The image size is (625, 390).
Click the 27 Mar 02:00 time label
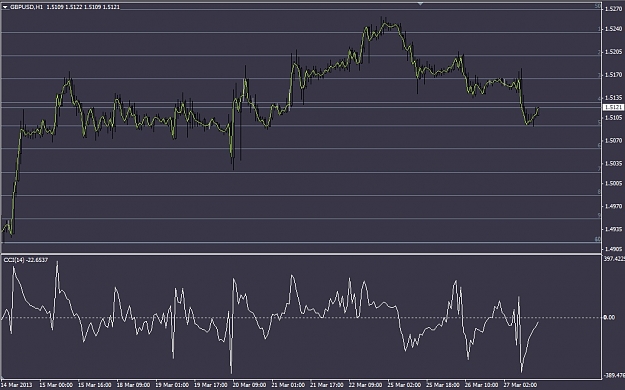pos(520,385)
